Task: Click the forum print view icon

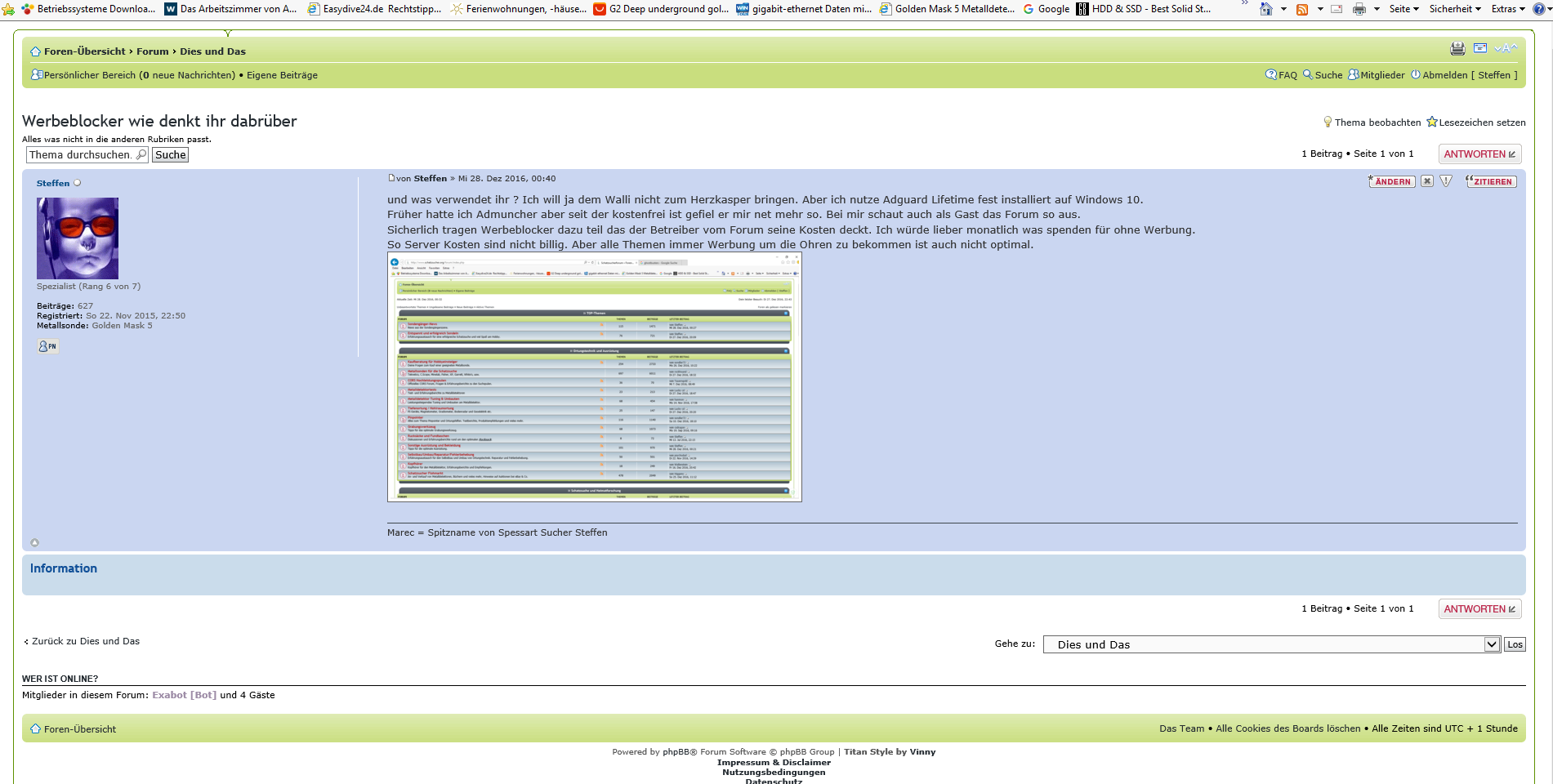Action: pyautogui.click(x=1457, y=49)
